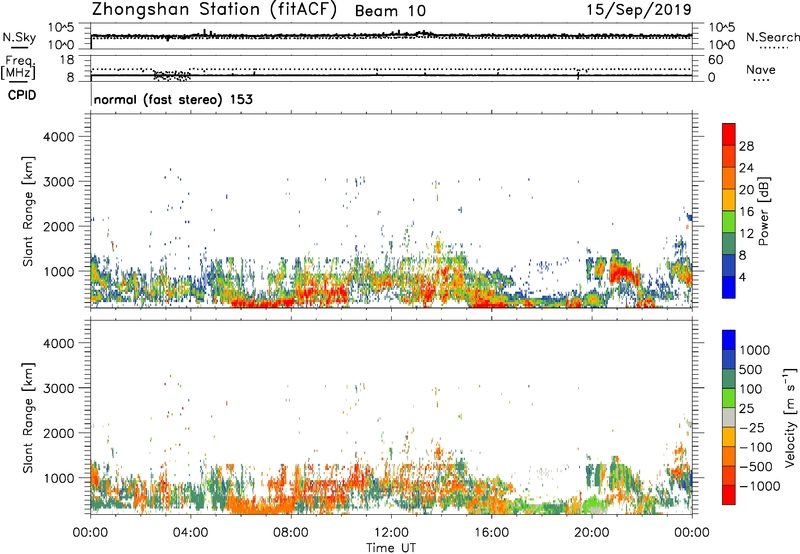Click the 10^5 tick beside N.Sky
Image resolution: width=800 pixels, height=554 pixels.
click(61, 28)
